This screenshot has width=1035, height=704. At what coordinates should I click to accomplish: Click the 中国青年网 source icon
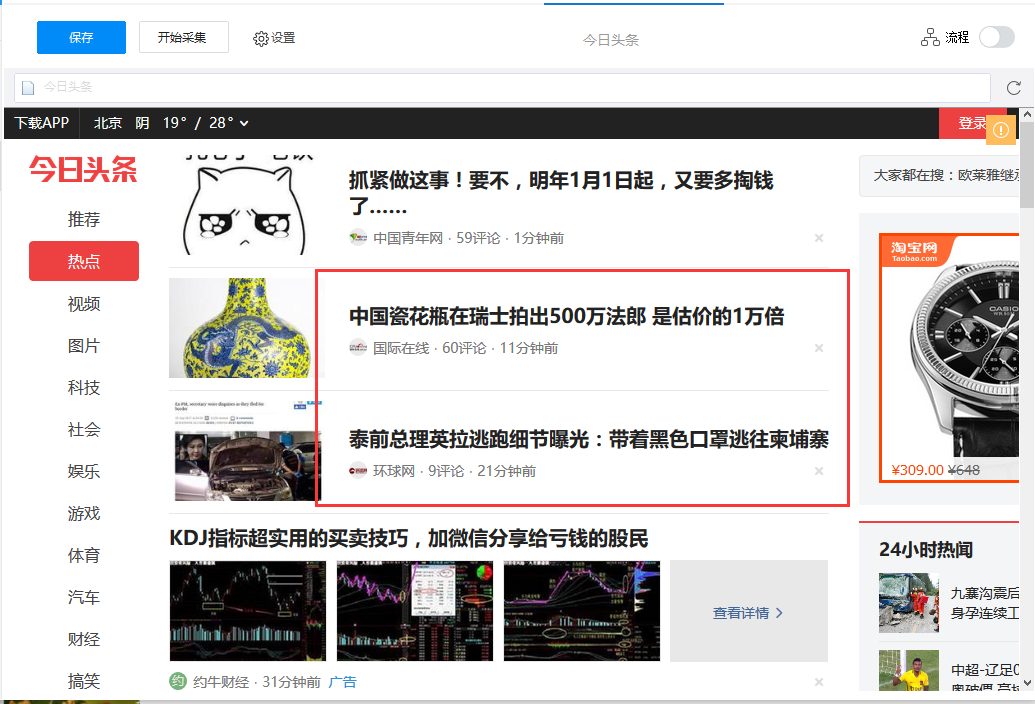tap(358, 238)
